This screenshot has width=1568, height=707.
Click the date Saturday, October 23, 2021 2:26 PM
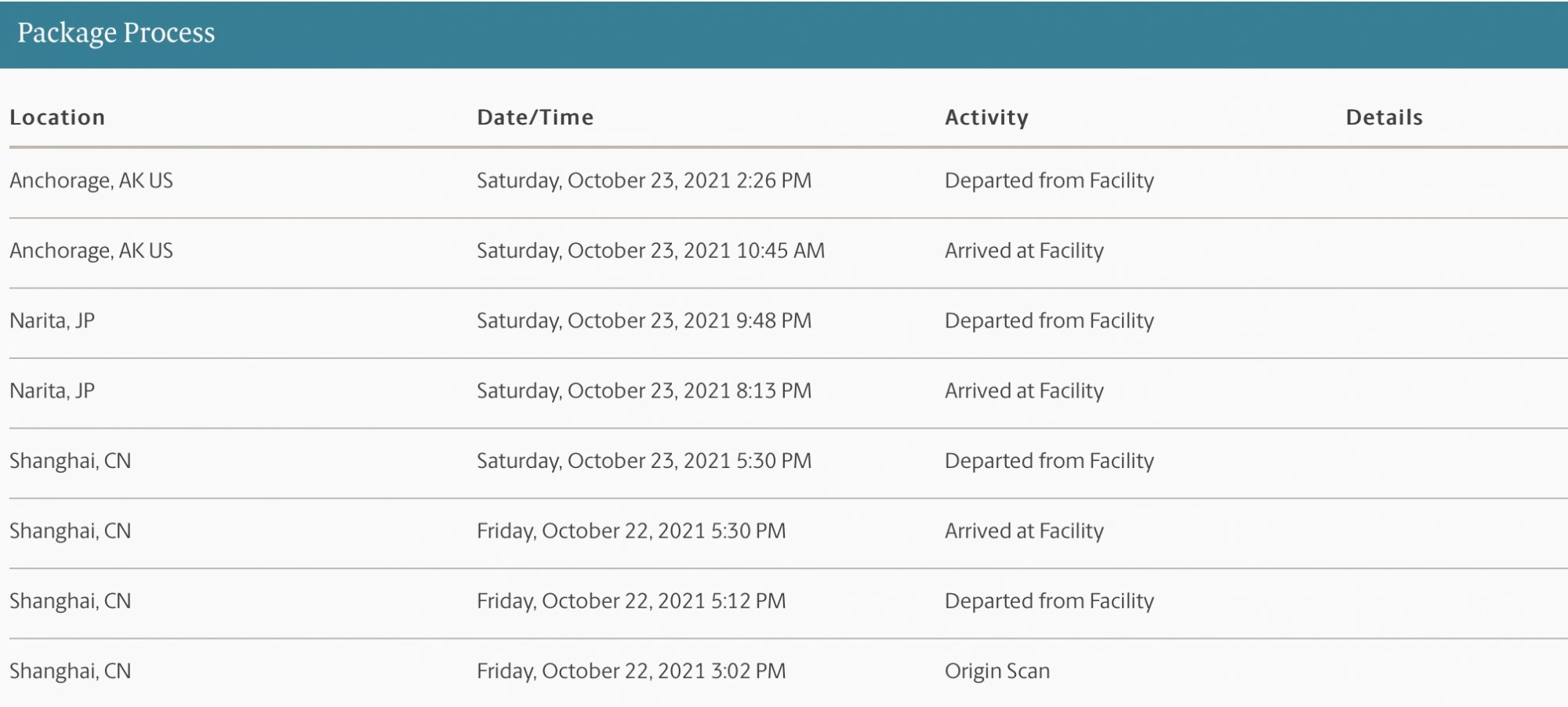coord(644,181)
